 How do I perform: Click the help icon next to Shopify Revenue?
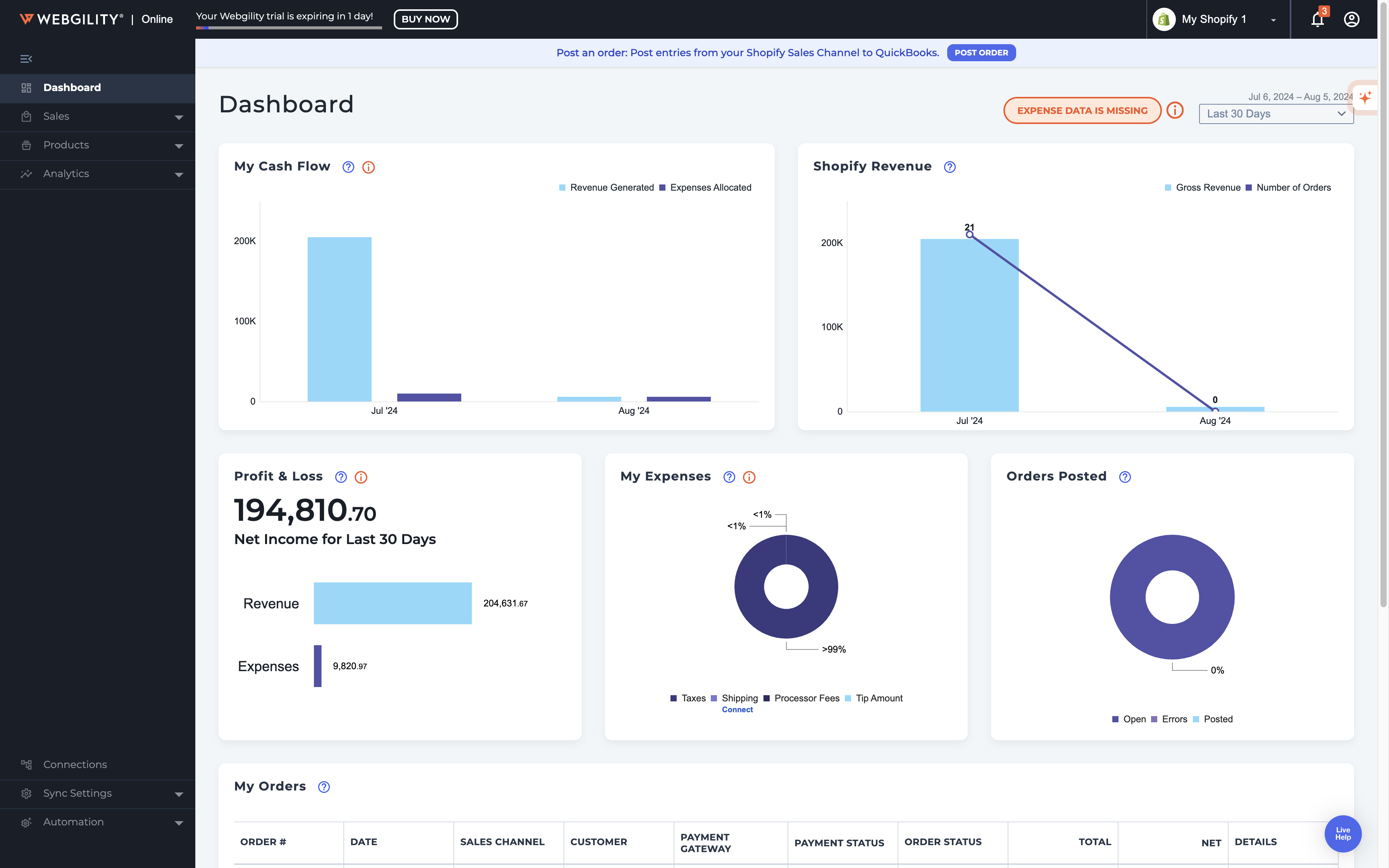tap(950, 167)
